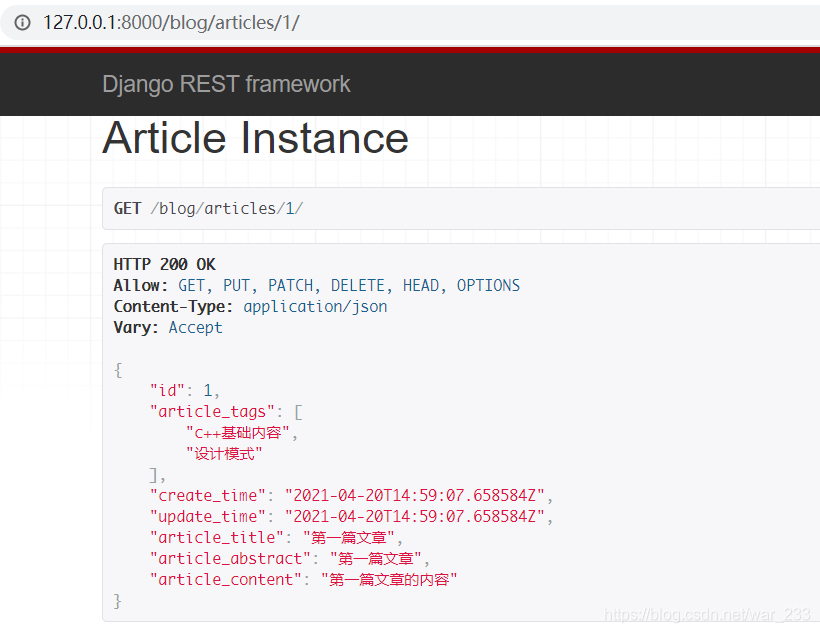Click the "设计模式" tag value
The height and width of the screenshot is (633, 820).
(224, 454)
